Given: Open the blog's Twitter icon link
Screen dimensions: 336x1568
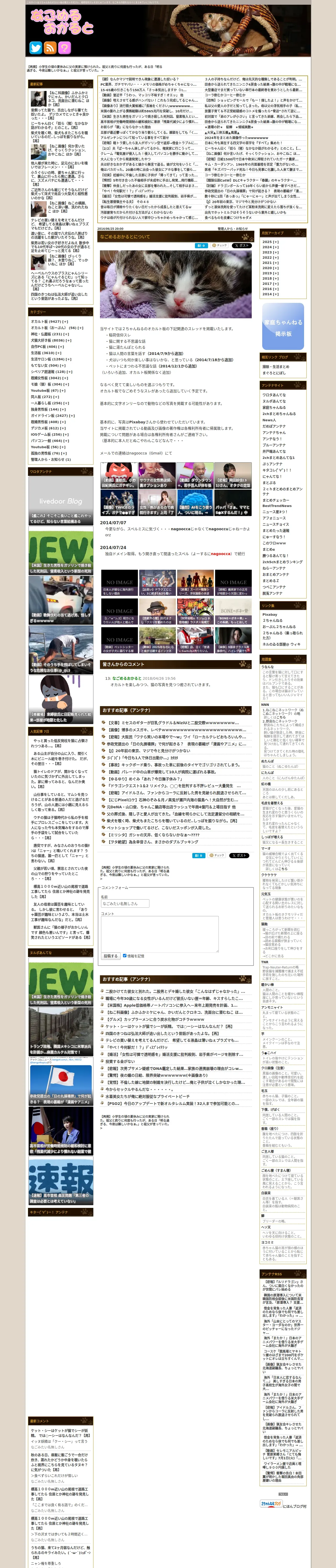Looking at the screenshot, I should 36,48.
